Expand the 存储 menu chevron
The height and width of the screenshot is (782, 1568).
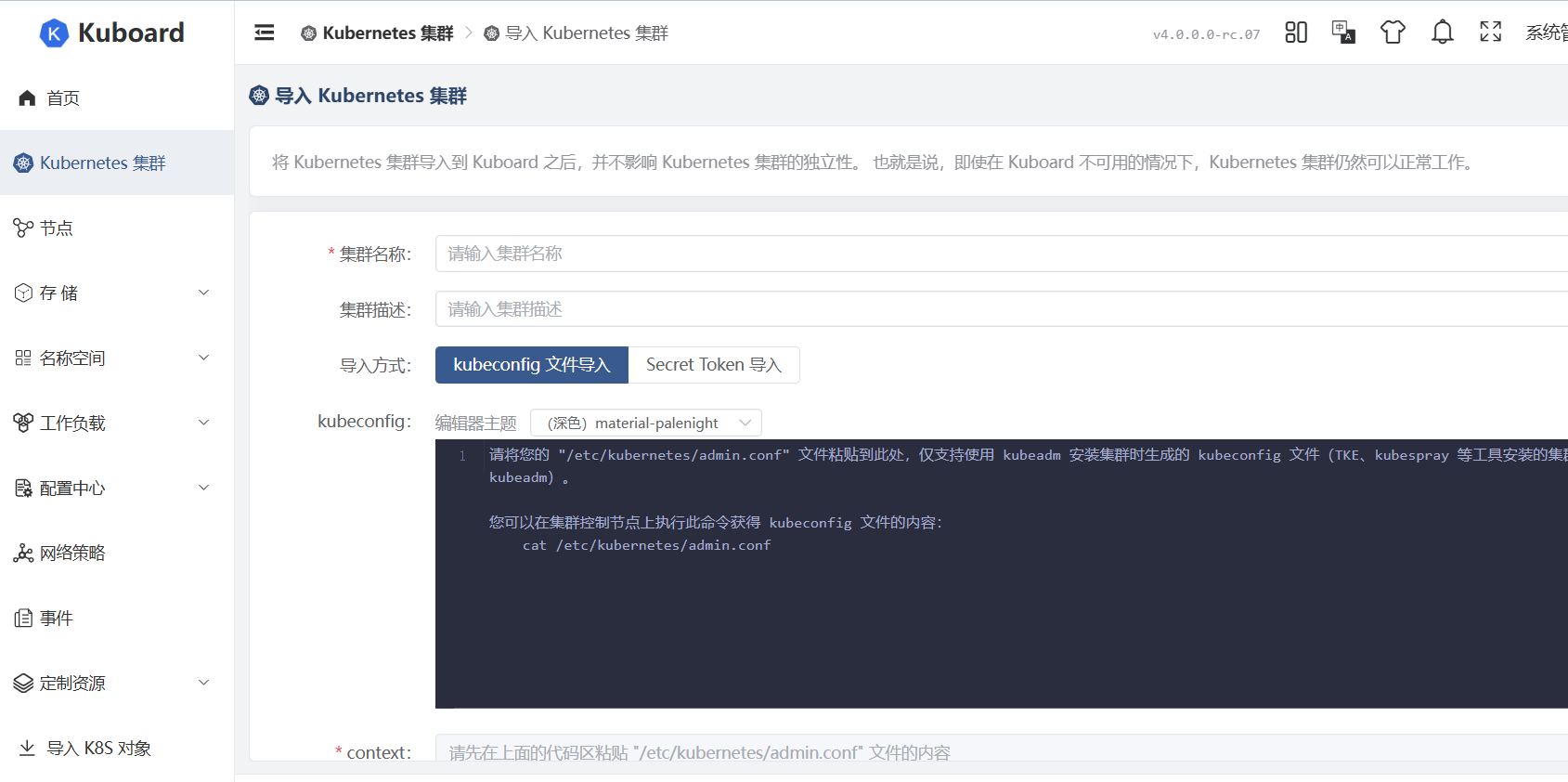tap(204, 293)
